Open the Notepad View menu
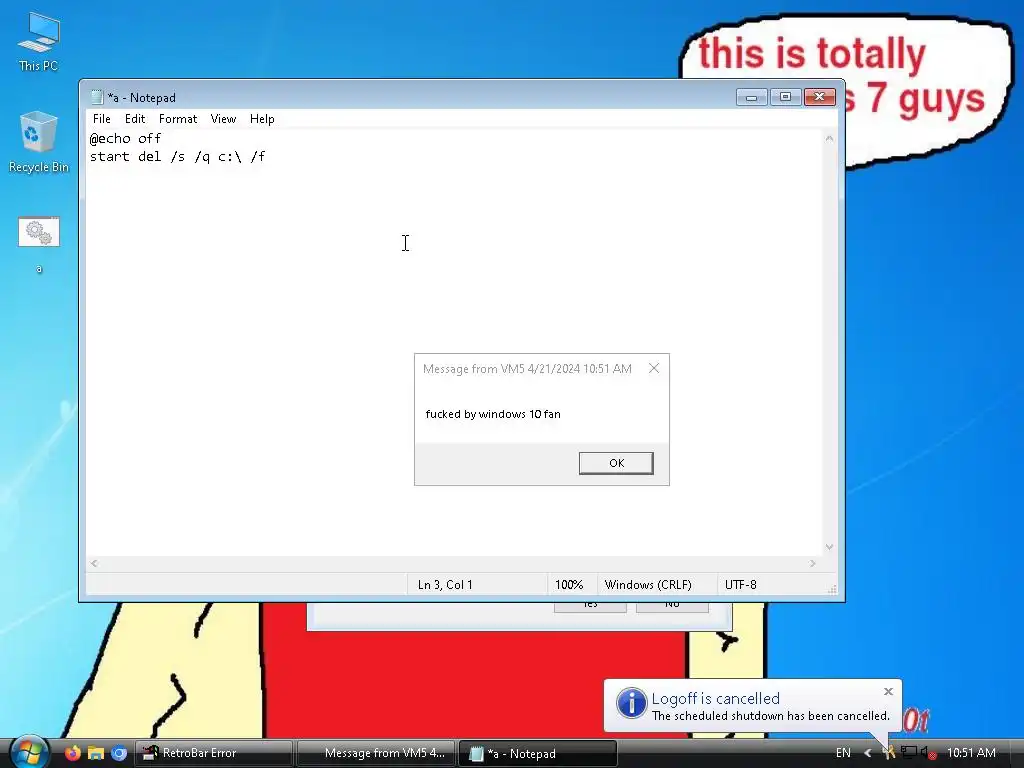The width and height of the screenshot is (1024, 768). click(223, 119)
